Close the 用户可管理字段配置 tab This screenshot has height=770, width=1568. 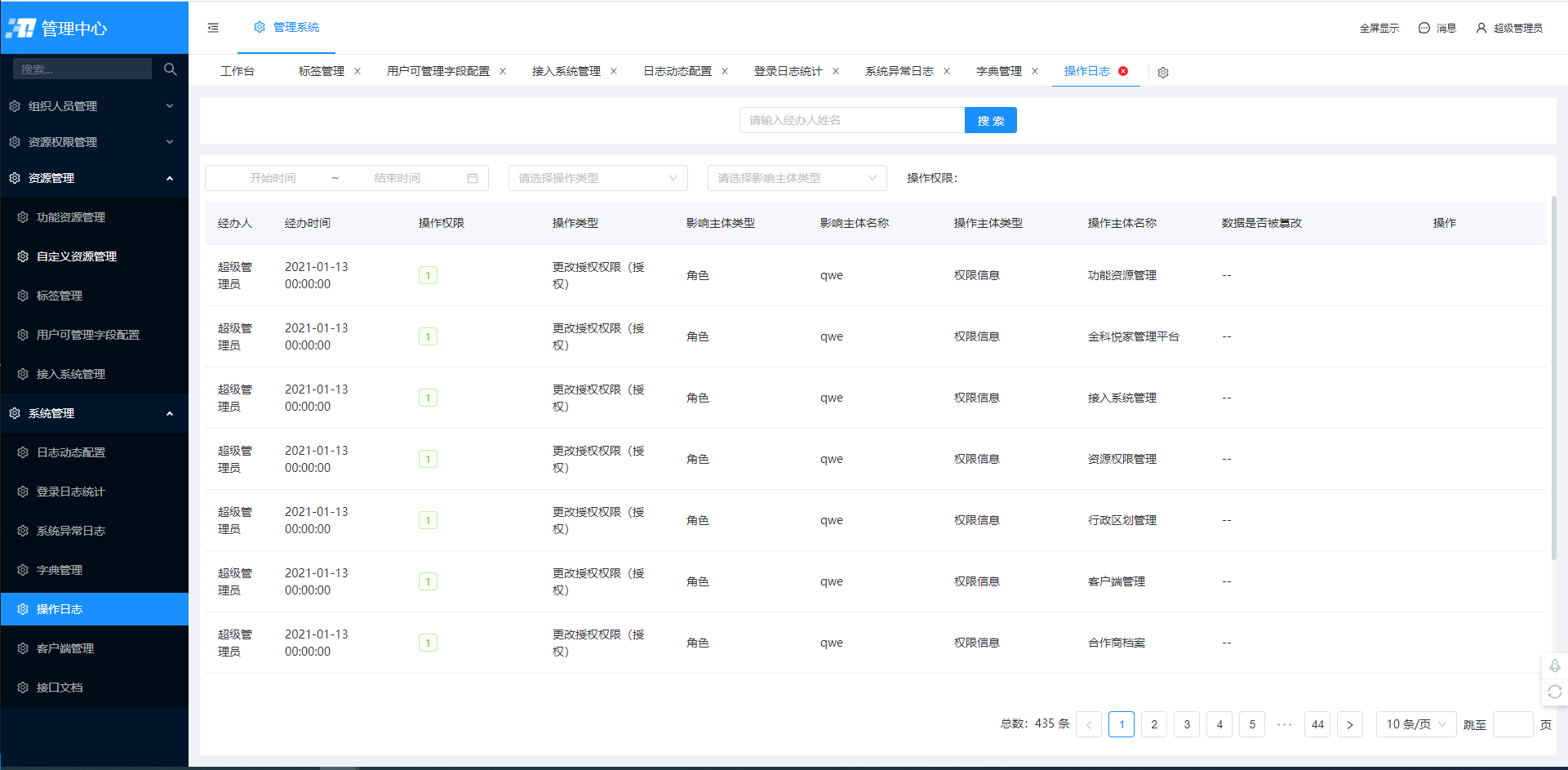pos(503,71)
